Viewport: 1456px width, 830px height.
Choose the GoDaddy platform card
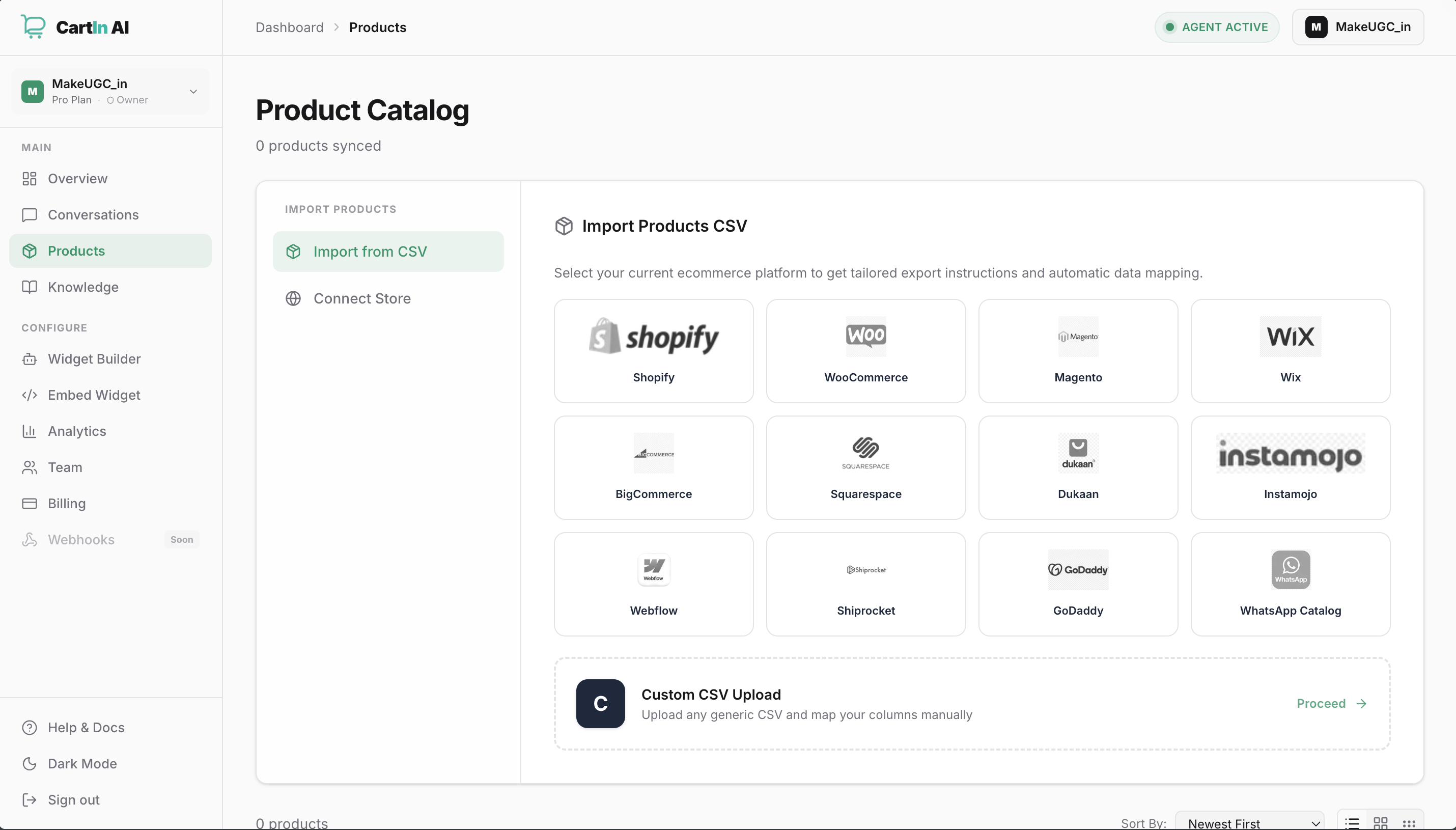tap(1078, 584)
